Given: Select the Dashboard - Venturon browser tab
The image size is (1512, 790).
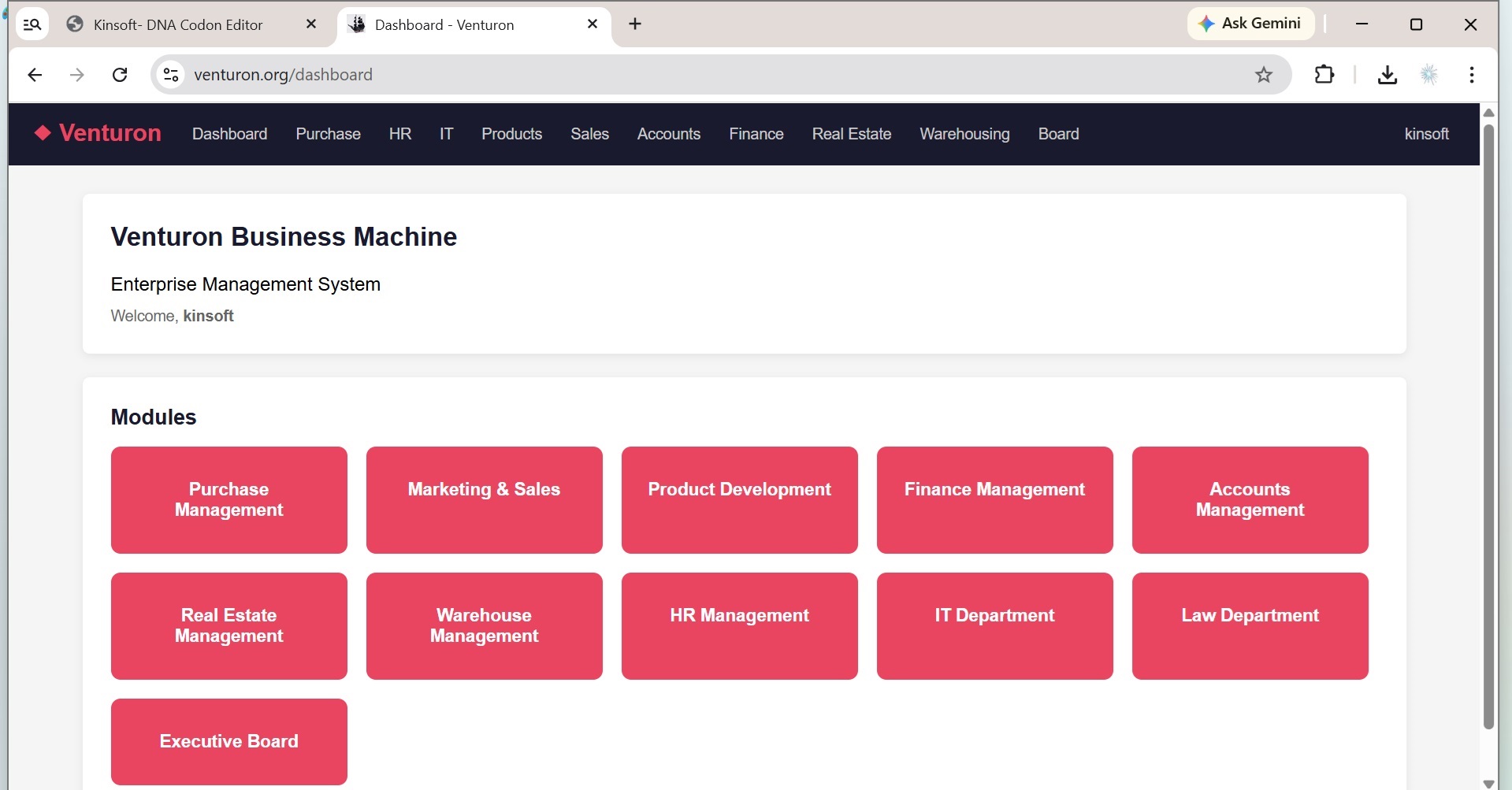Looking at the screenshot, I should point(474,24).
